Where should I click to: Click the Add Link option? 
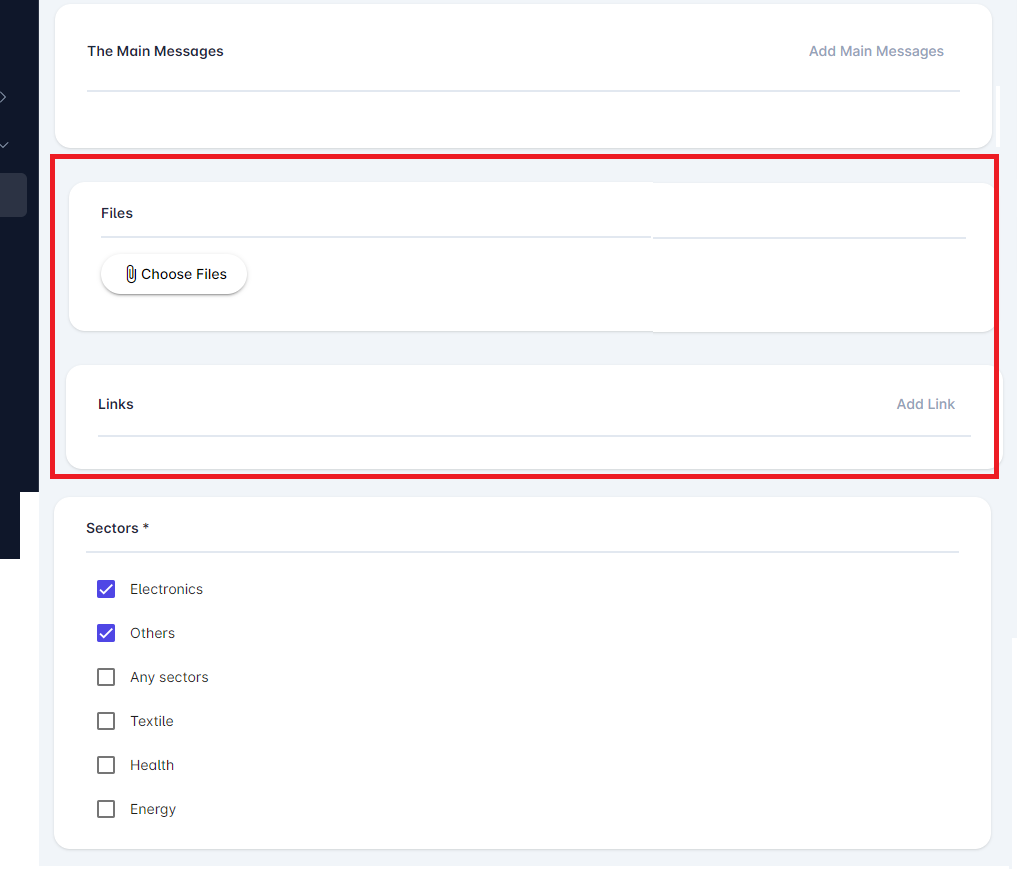[925, 404]
